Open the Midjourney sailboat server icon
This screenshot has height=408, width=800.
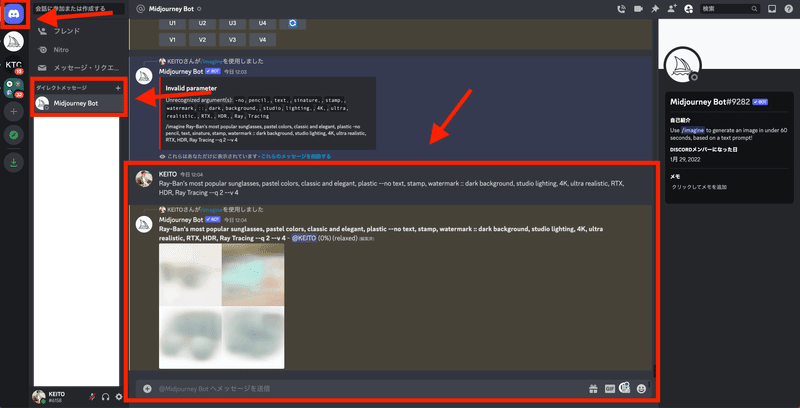(x=14, y=41)
